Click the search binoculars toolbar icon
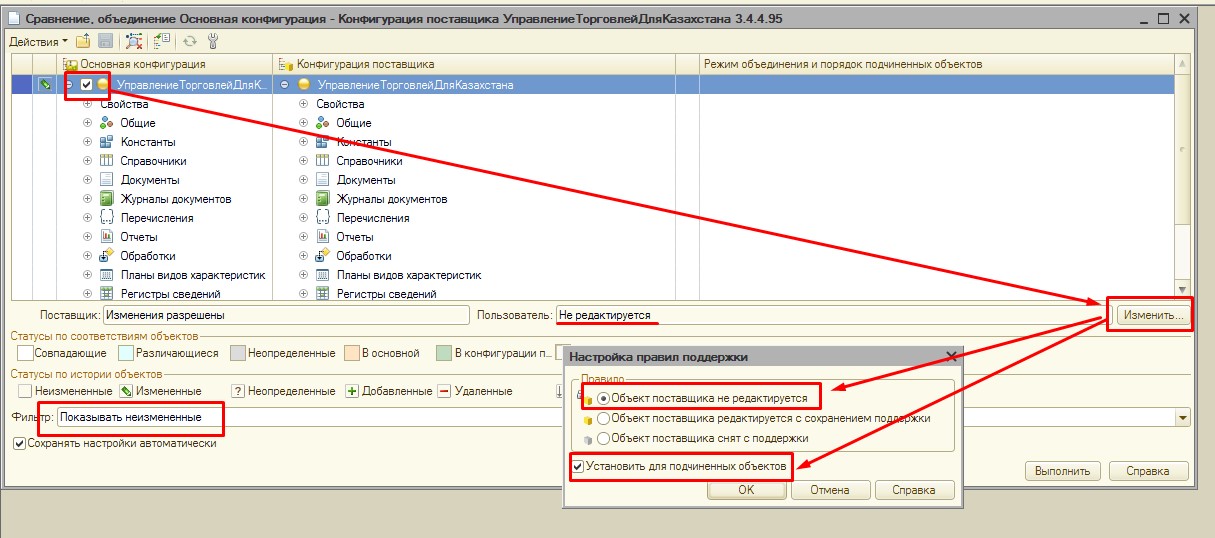 pos(135,41)
